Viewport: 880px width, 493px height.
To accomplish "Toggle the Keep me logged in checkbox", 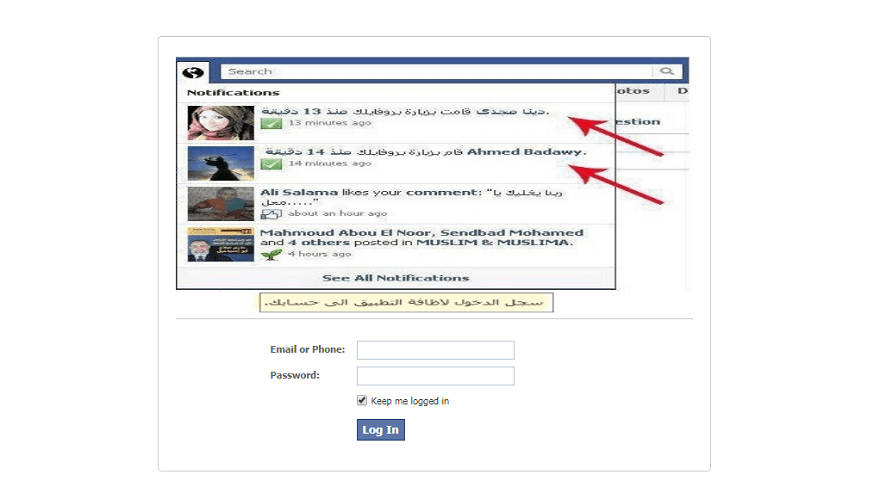I will (x=362, y=400).
